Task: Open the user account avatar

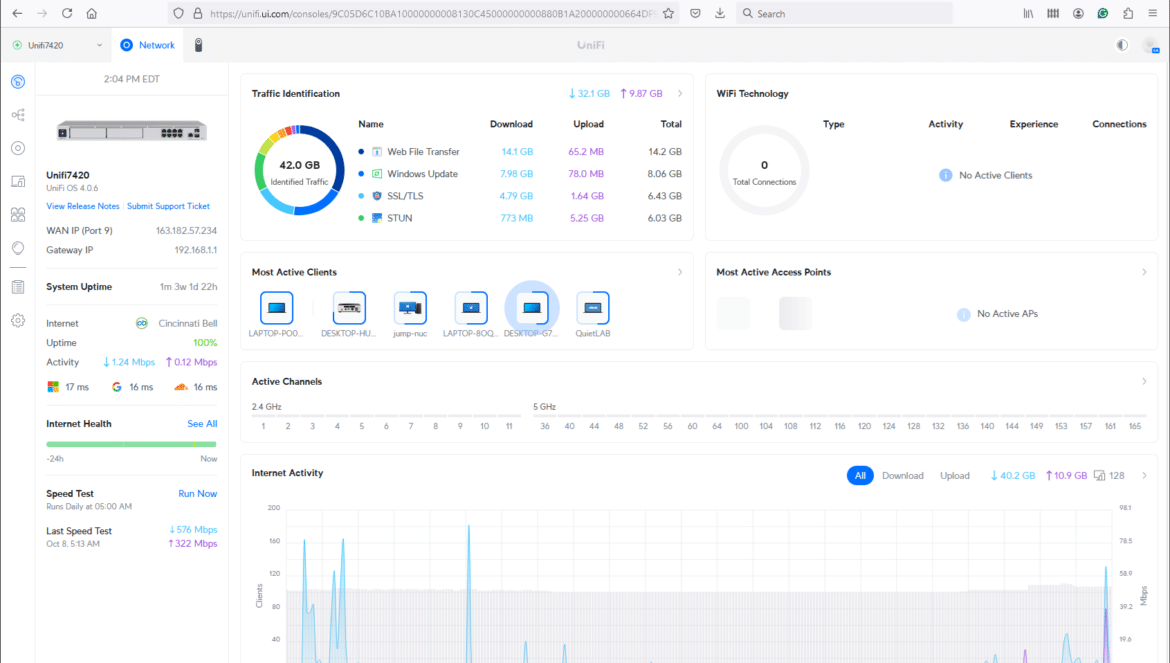Action: pos(1150,45)
